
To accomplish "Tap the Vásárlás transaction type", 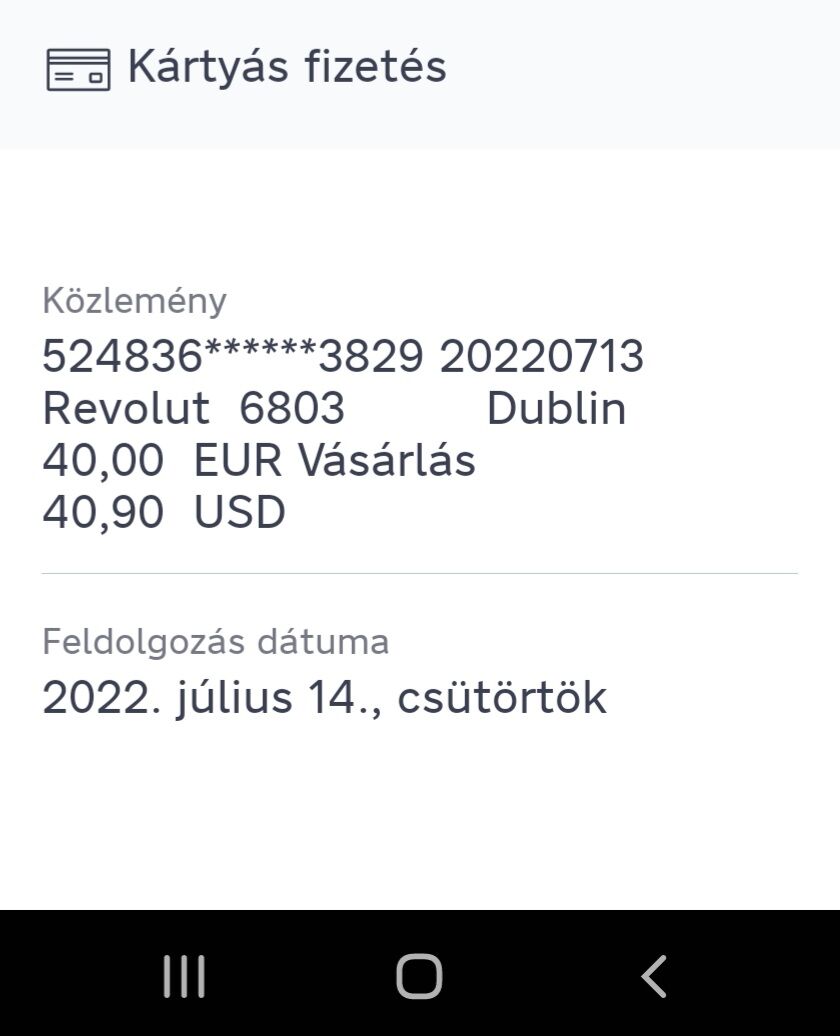I will 387,461.
